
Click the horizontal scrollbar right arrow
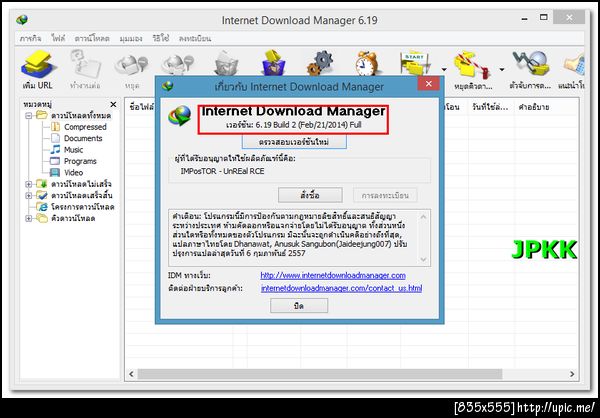coord(572,374)
